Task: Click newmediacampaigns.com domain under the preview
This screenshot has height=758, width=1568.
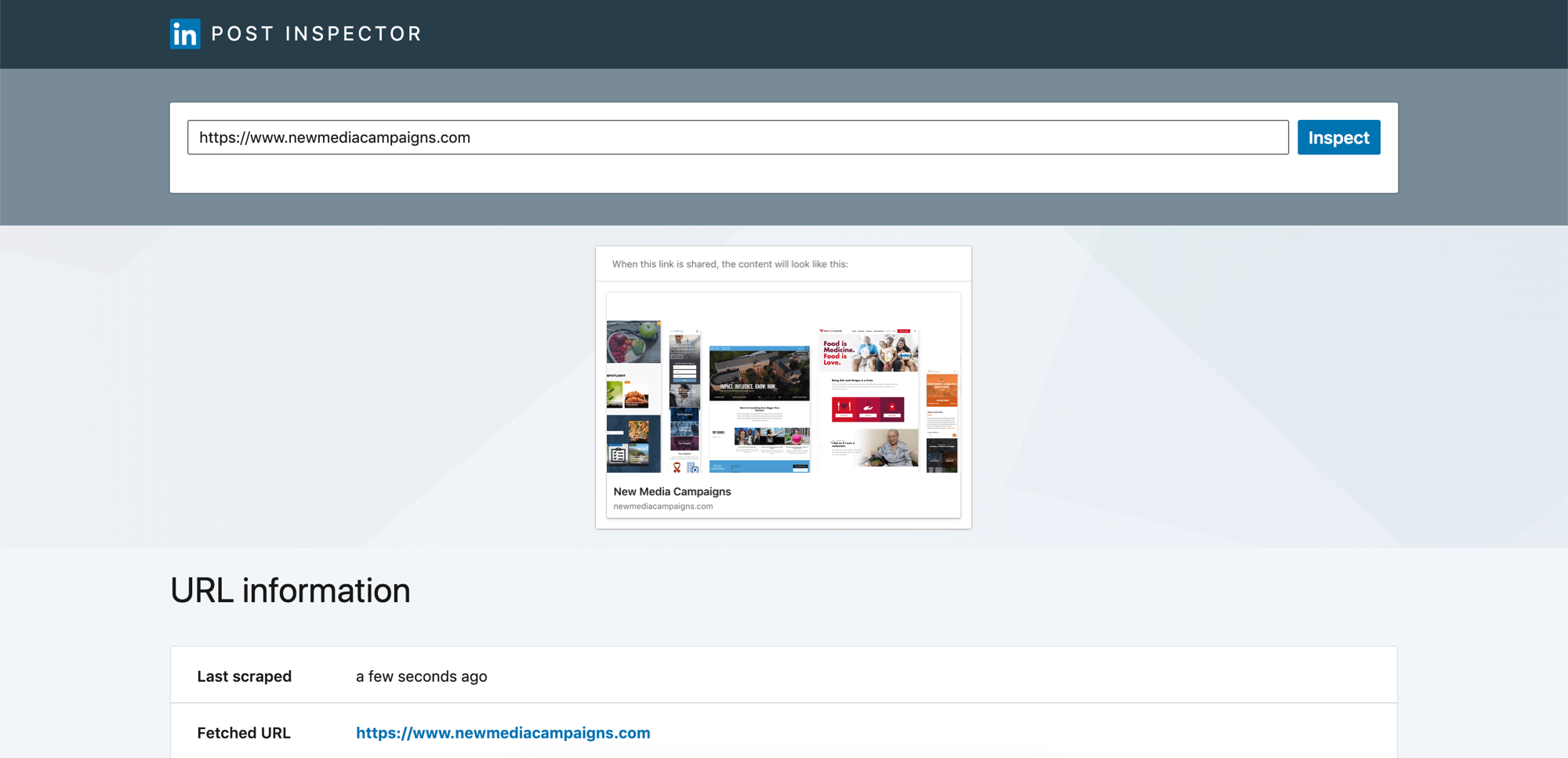Action: pos(663,506)
